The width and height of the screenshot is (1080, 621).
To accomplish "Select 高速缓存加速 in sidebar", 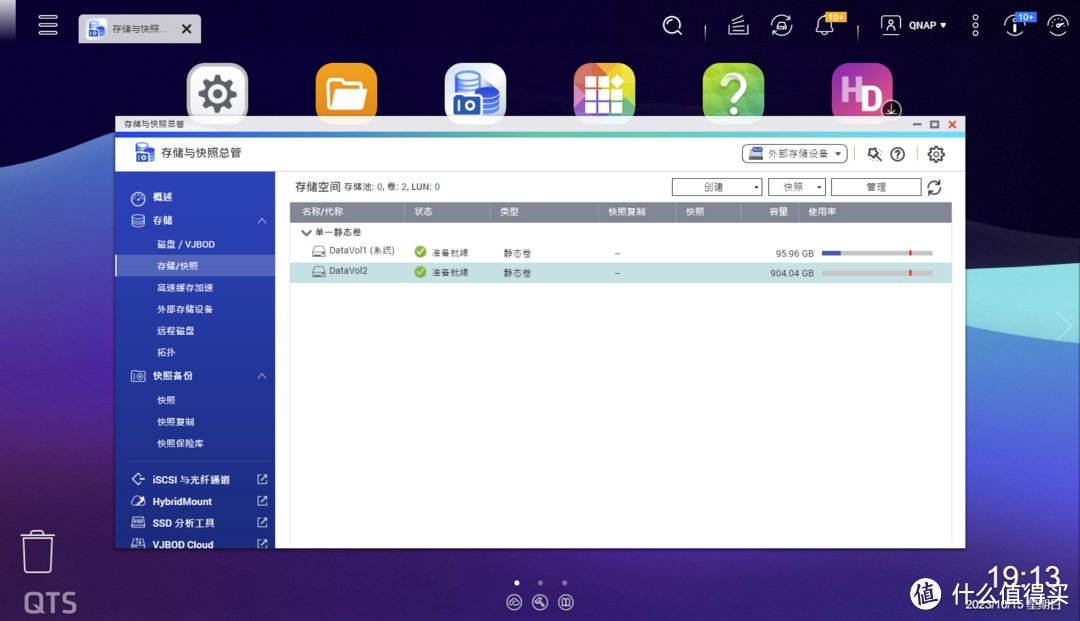I will point(185,288).
